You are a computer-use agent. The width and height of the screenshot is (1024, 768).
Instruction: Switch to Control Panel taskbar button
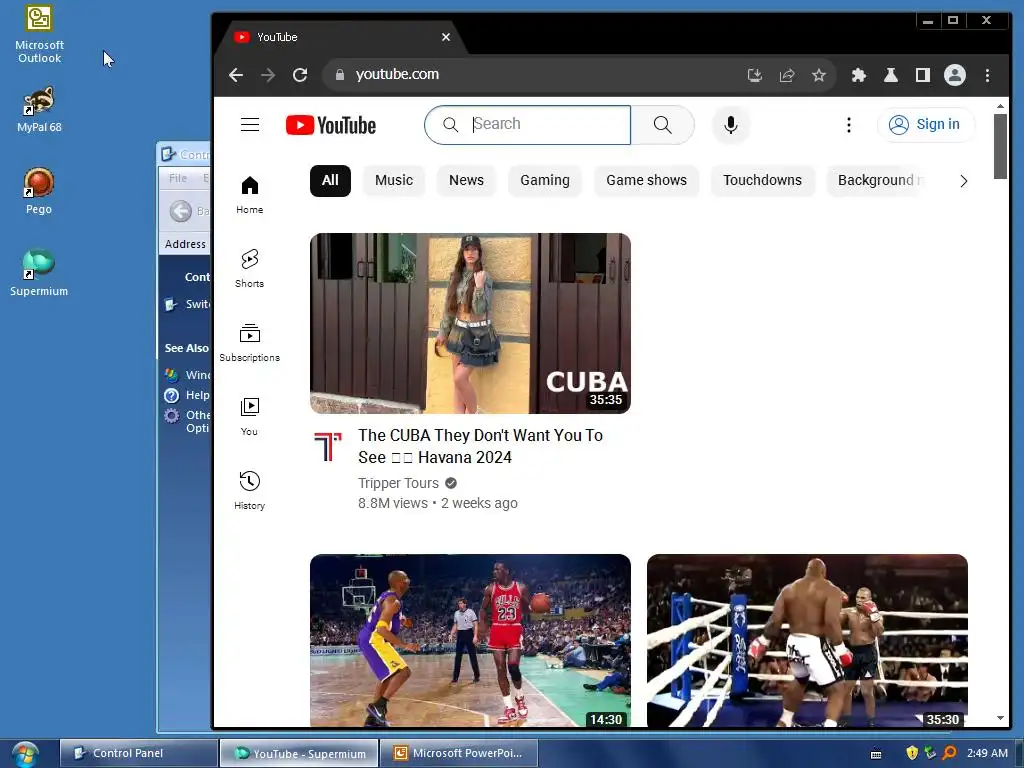[138, 753]
